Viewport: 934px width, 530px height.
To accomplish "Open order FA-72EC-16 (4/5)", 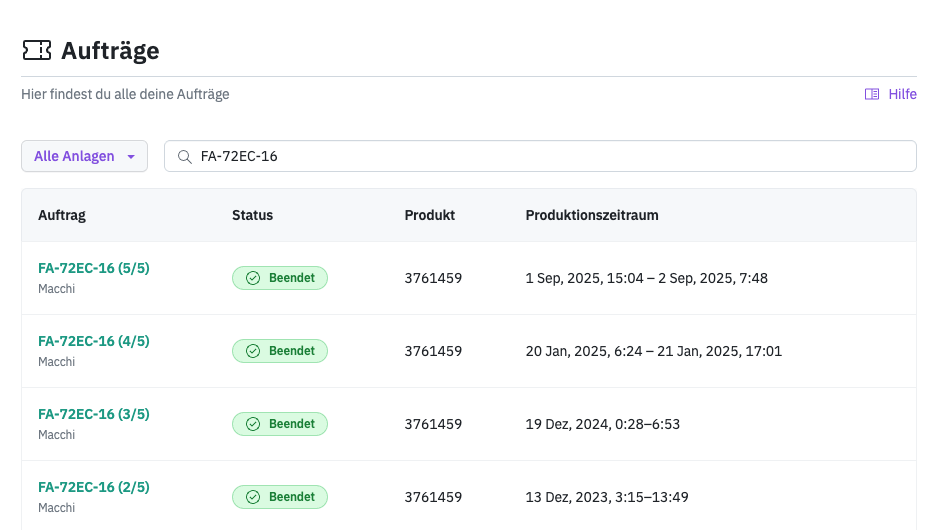I will coord(93,341).
